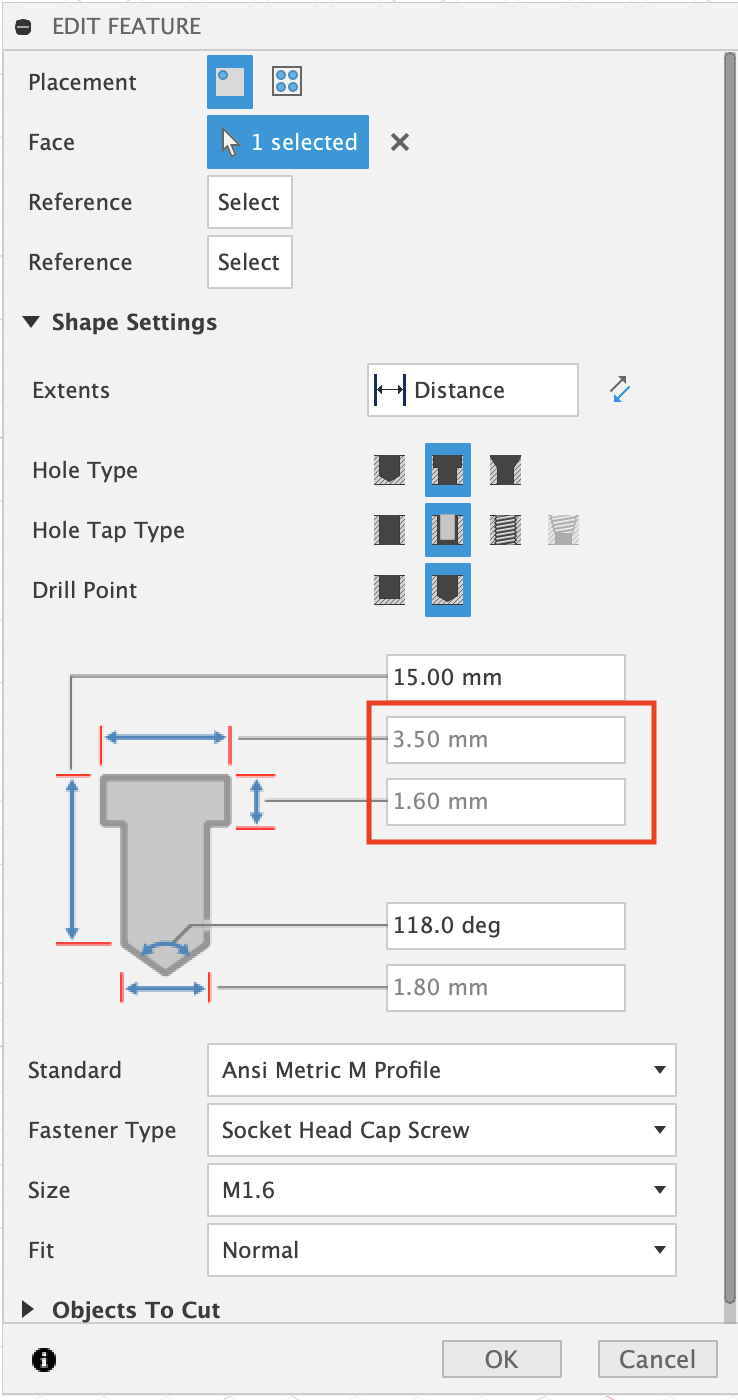
Task: Change the Size from the M1.6 dropdown
Action: click(x=441, y=1190)
